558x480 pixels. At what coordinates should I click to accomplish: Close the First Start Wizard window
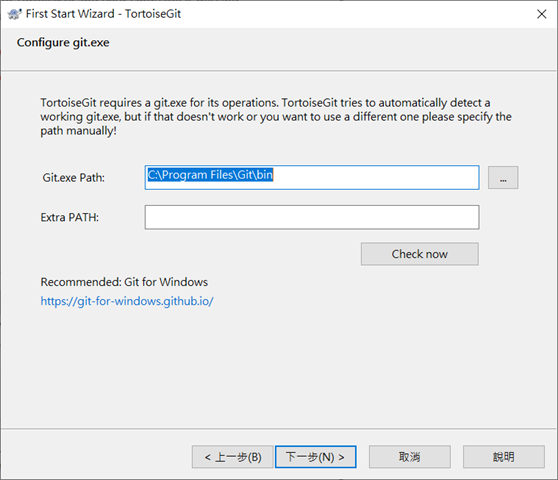coord(541,14)
